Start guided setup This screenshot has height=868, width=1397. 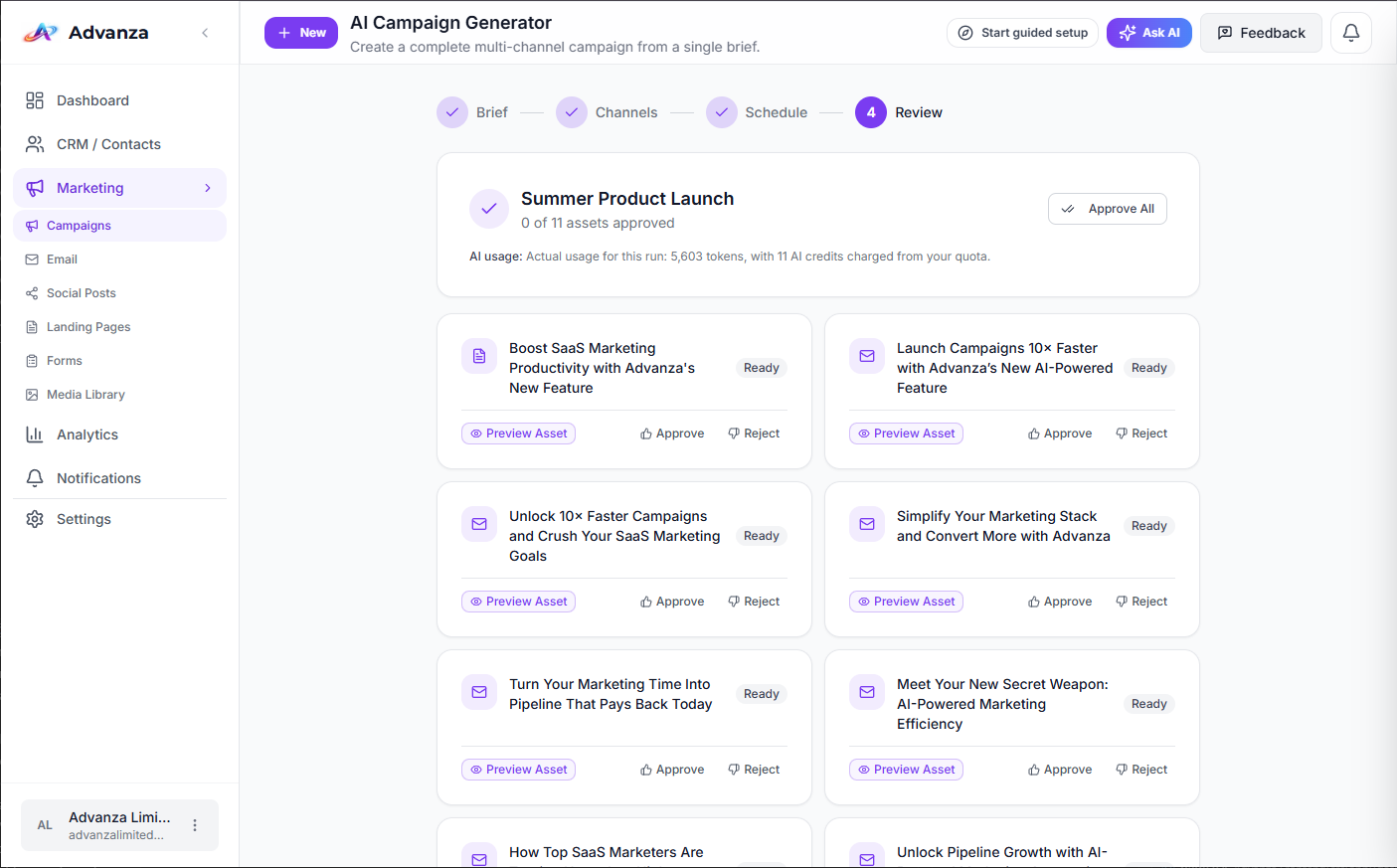click(x=1022, y=33)
